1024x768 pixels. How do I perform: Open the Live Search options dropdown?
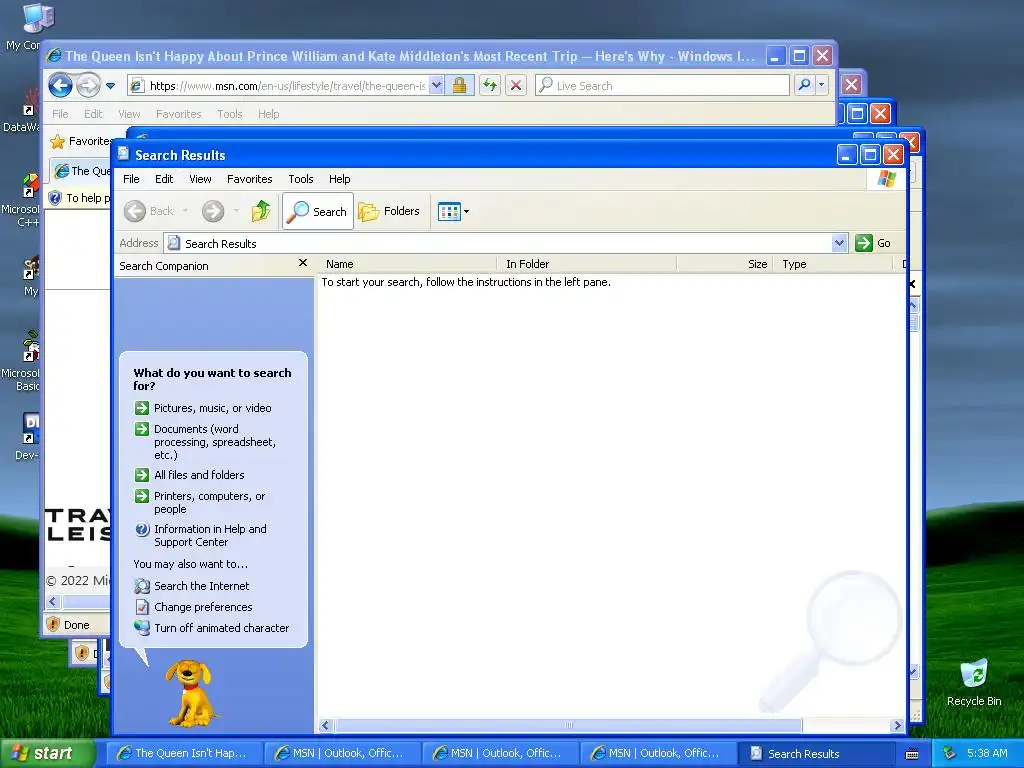(x=822, y=85)
